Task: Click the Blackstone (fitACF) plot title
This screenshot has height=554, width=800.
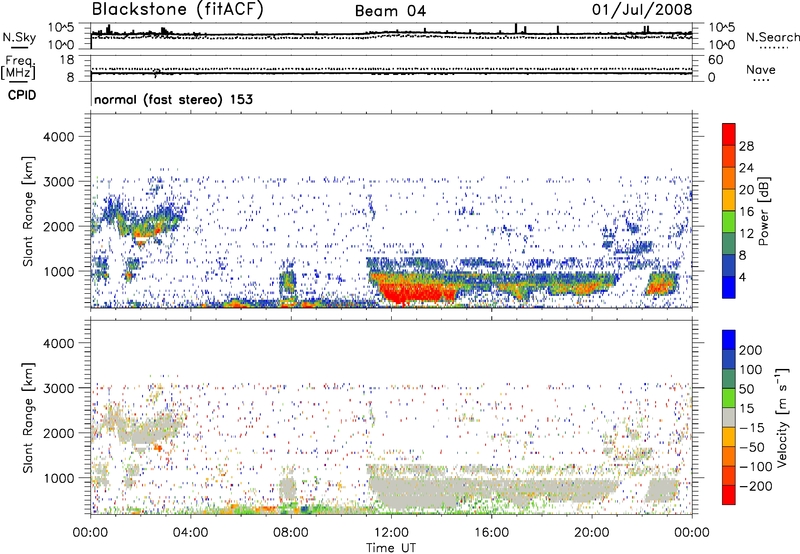Action: (178, 10)
